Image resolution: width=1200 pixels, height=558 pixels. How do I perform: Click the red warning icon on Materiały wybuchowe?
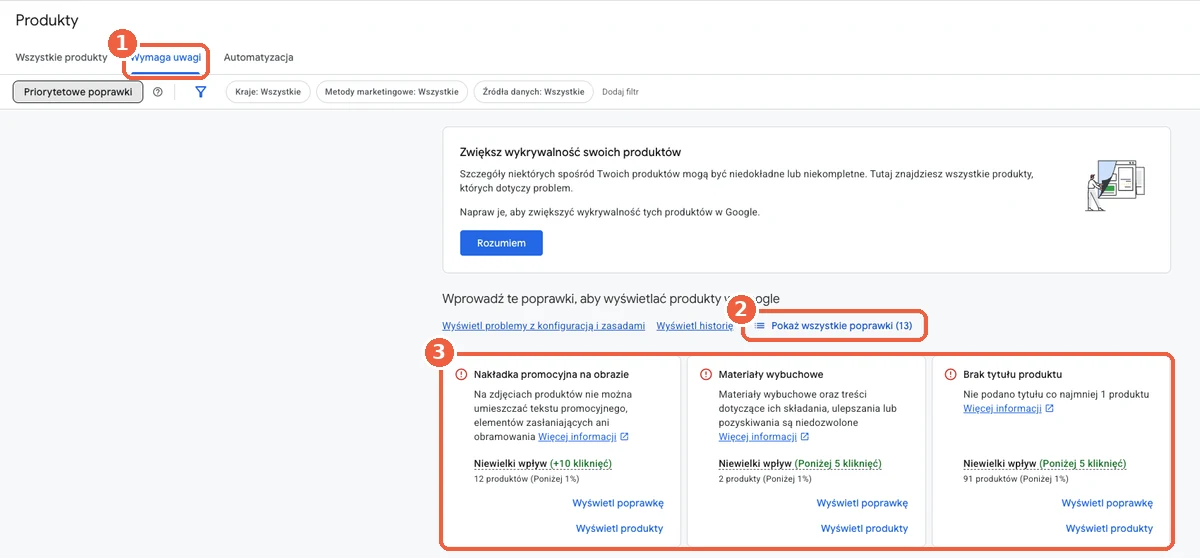pos(706,374)
